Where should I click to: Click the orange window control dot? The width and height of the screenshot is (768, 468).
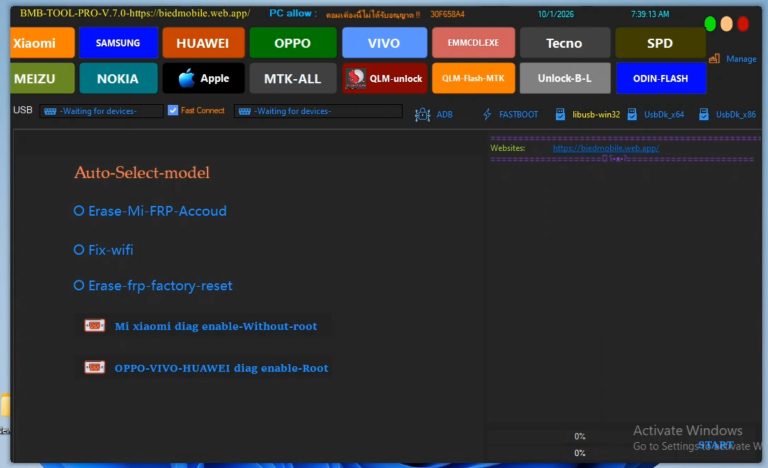(x=726, y=24)
